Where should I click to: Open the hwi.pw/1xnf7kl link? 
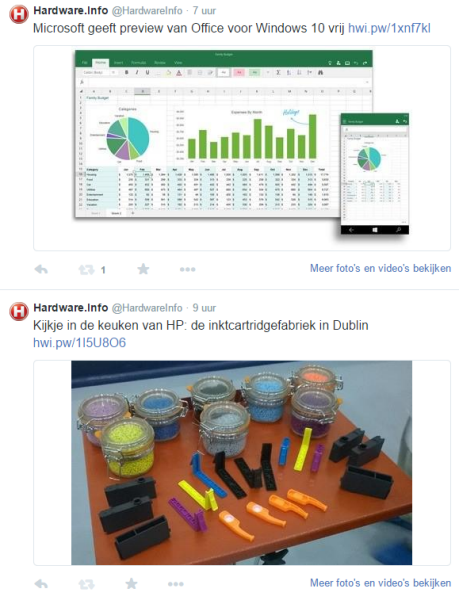[389, 28]
